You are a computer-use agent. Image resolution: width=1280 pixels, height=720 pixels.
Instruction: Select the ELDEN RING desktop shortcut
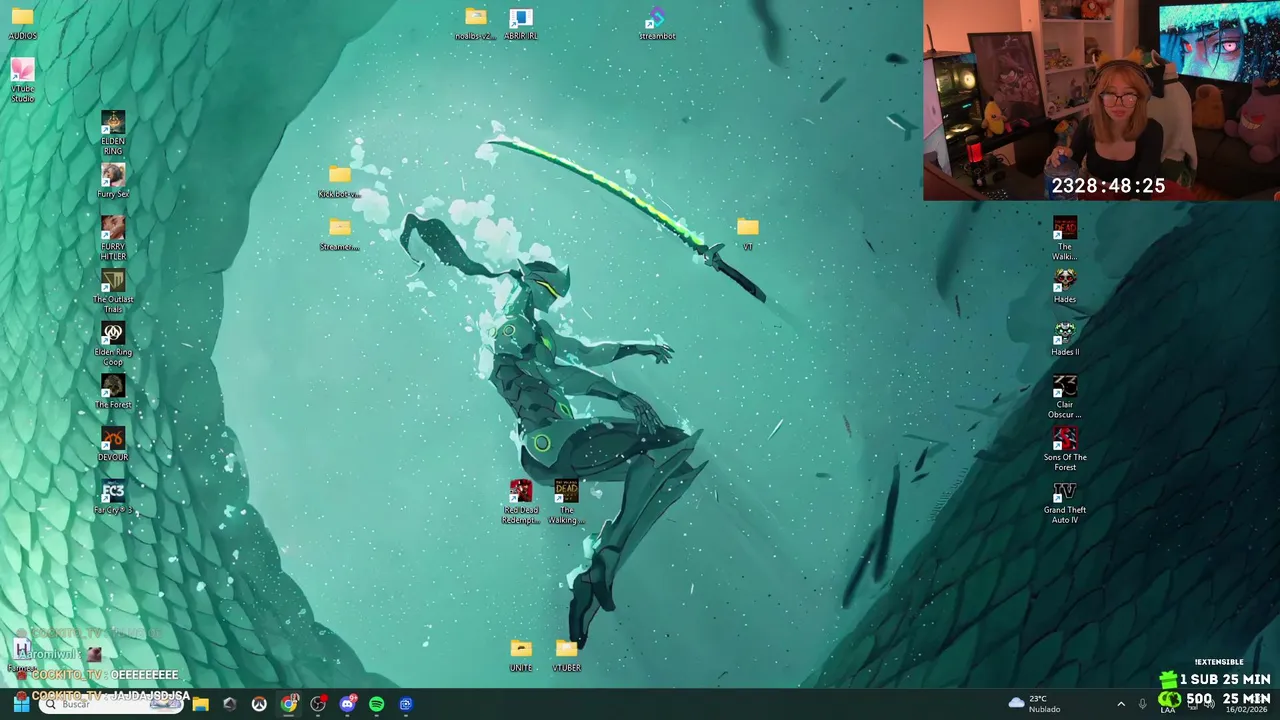[x=113, y=134]
